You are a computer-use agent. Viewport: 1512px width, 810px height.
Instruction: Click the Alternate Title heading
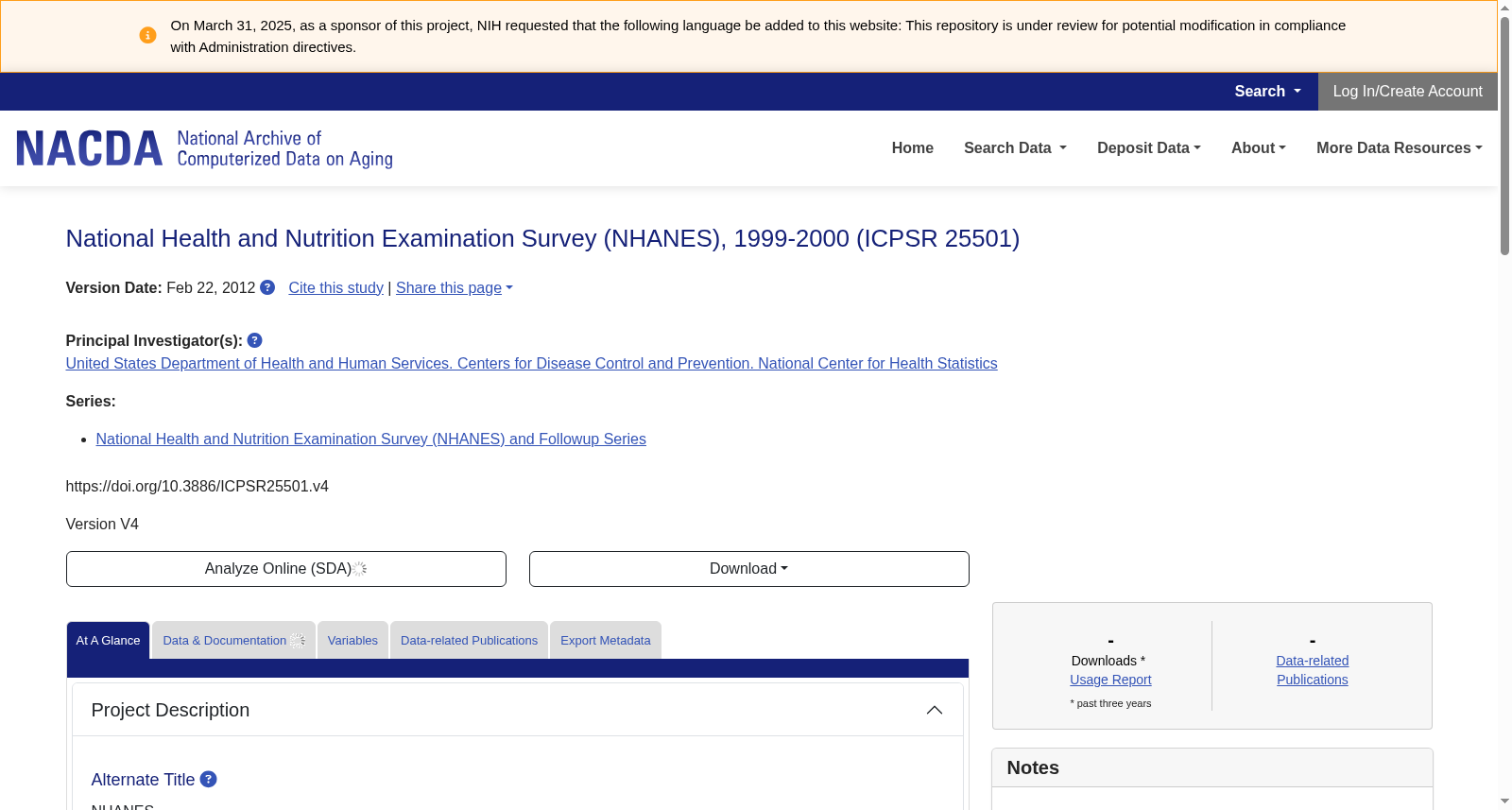coord(143,780)
